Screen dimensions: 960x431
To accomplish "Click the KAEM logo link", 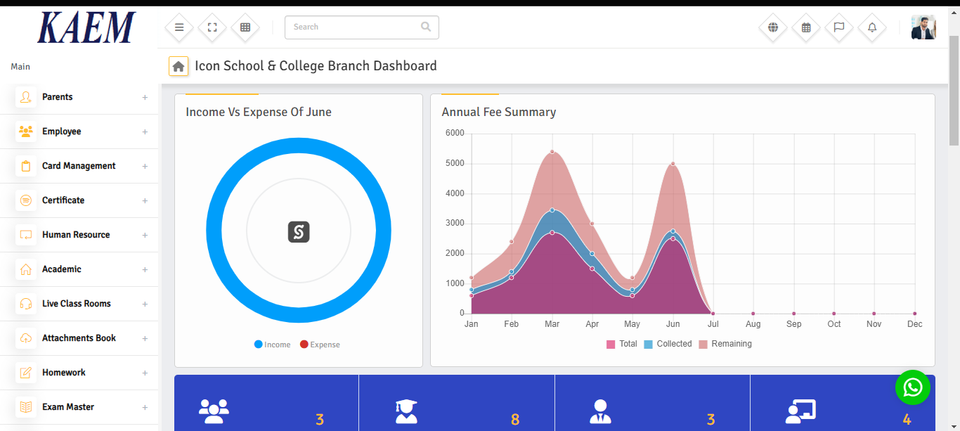I will (x=85, y=28).
